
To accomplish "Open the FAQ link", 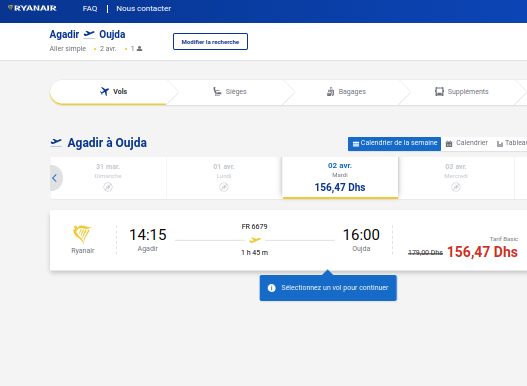I will [90, 9].
